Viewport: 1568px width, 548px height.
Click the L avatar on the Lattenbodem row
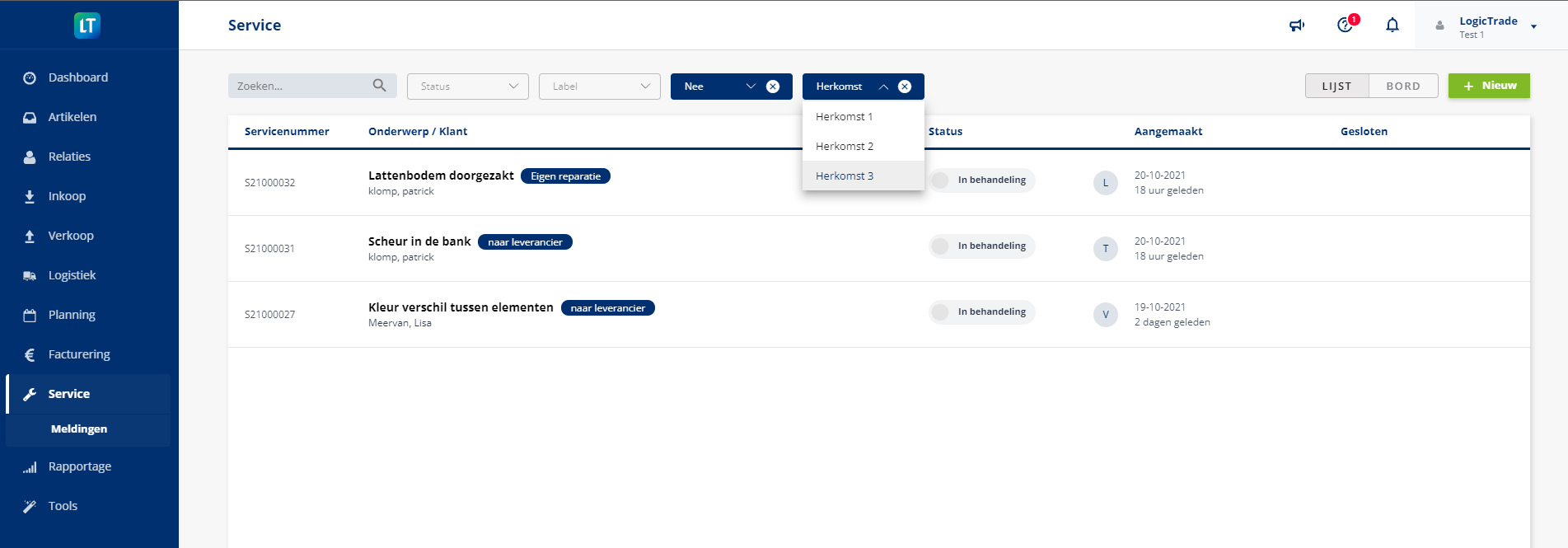[1105, 183]
